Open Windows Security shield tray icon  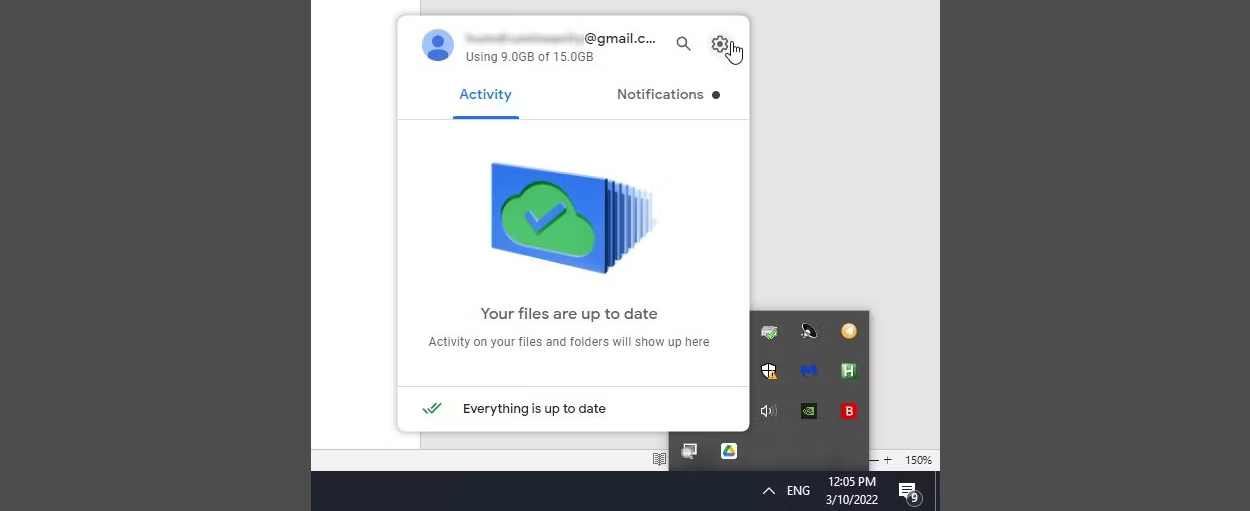[x=769, y=371]
